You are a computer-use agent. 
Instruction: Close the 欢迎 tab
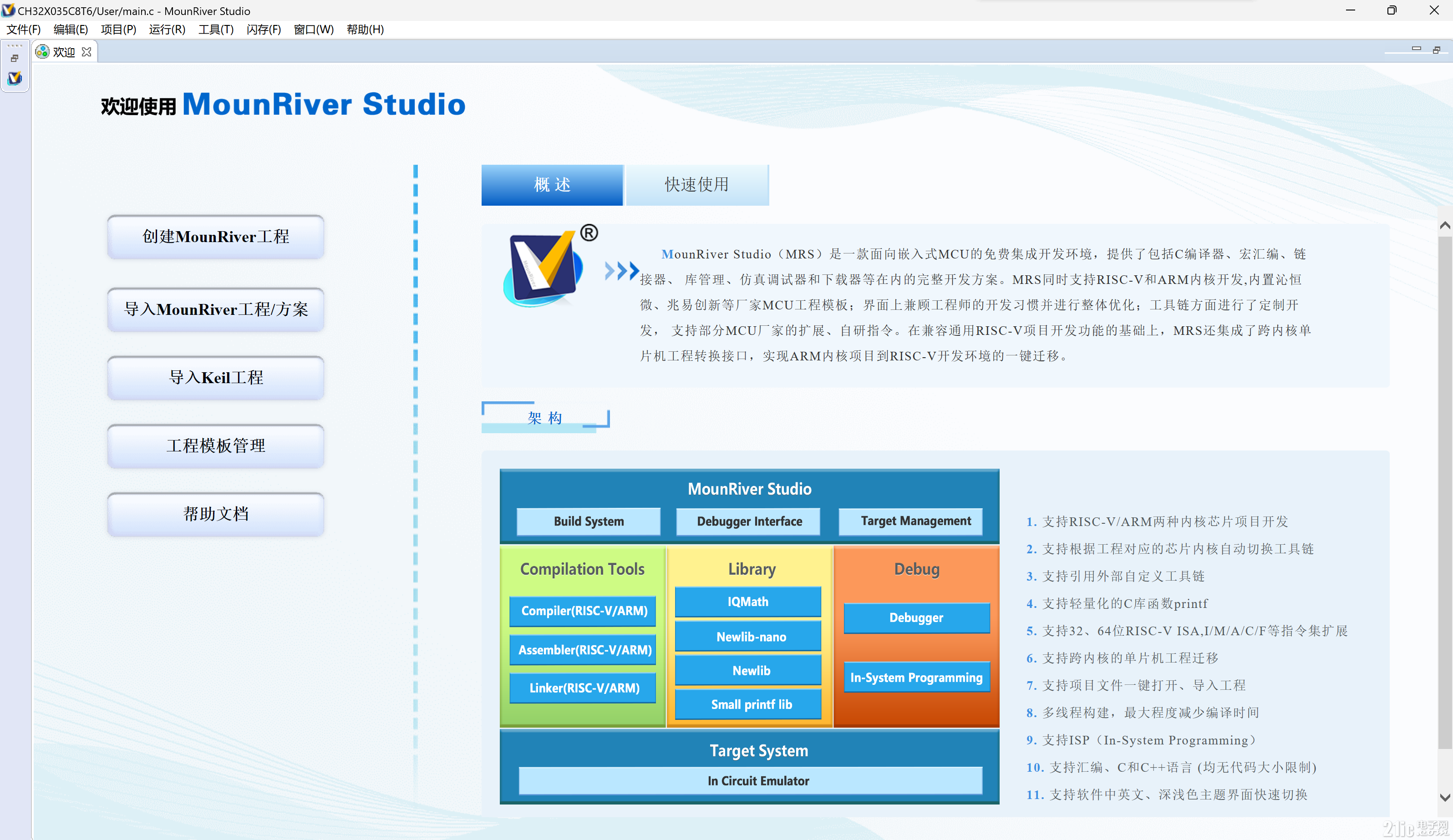click(86, 52)
